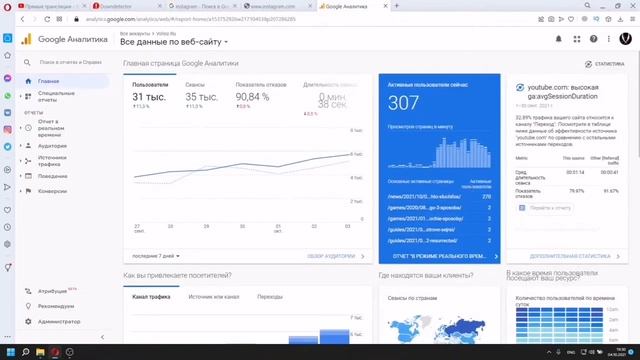
Task: Expand 'Источники трафика' reports section
Action: [52, 161]
